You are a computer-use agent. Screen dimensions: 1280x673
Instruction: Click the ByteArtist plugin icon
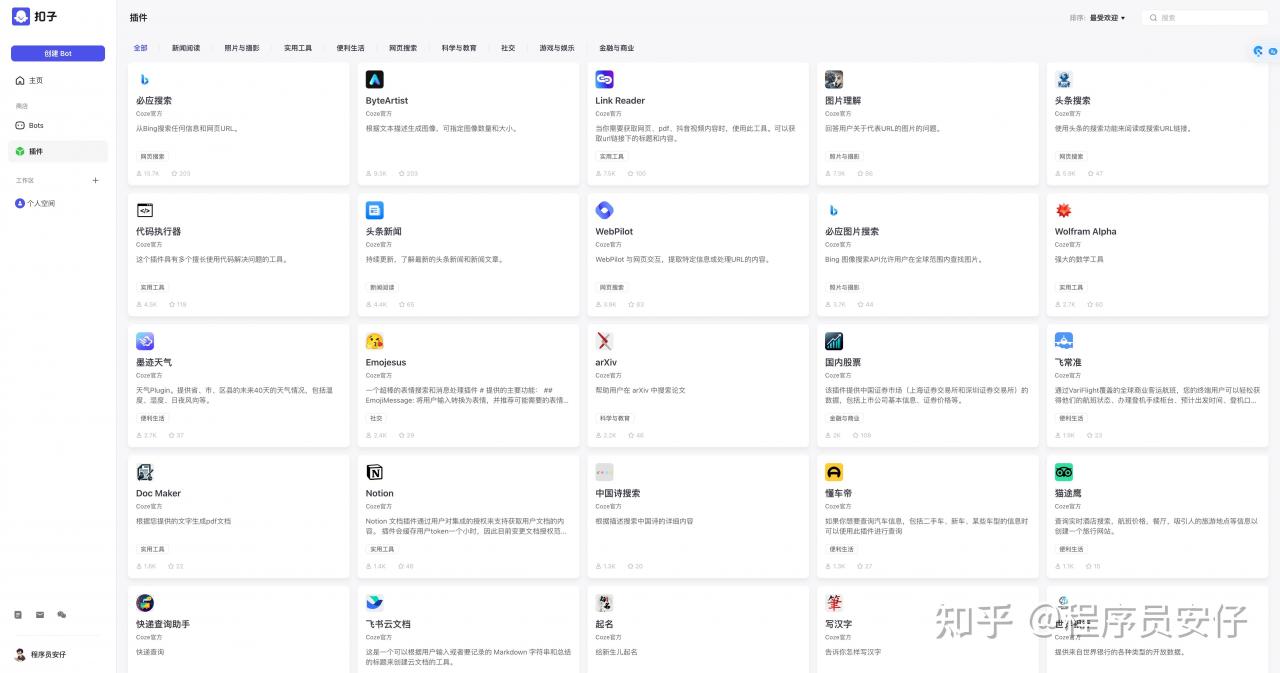coord(375,79)
